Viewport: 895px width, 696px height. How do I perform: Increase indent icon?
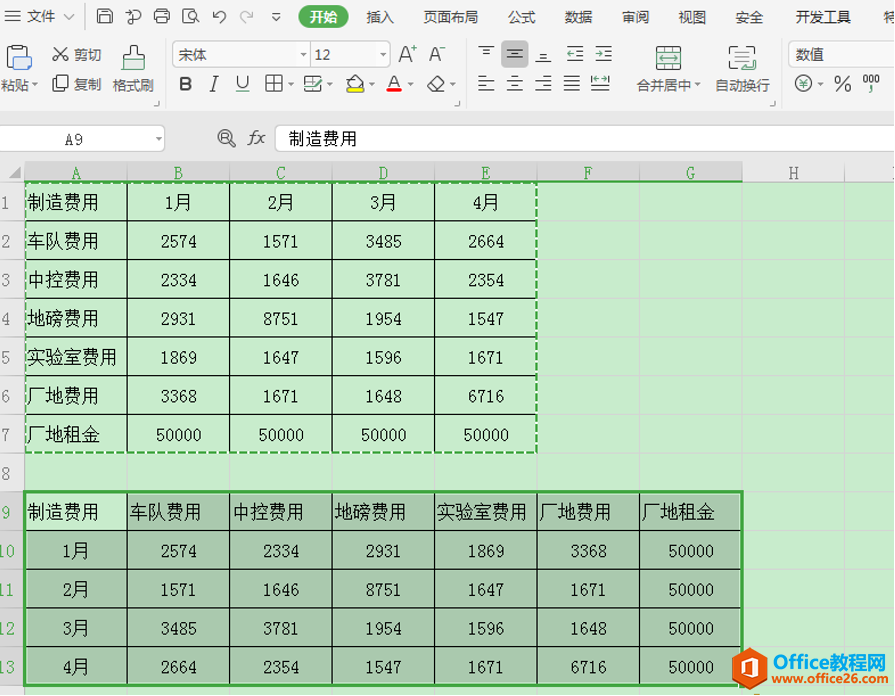(603, 54)
